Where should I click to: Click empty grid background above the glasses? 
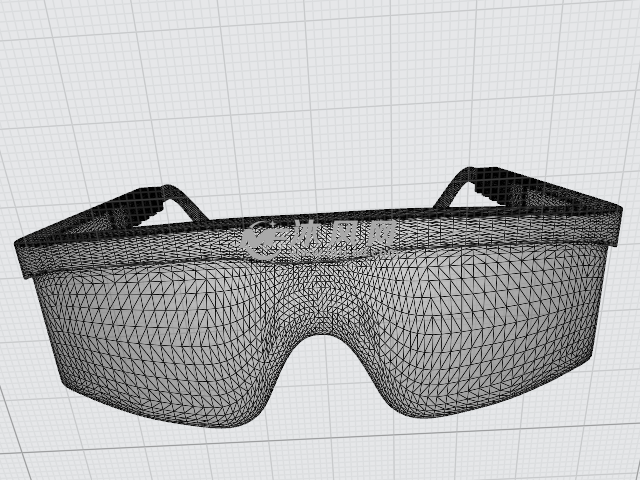320,80
